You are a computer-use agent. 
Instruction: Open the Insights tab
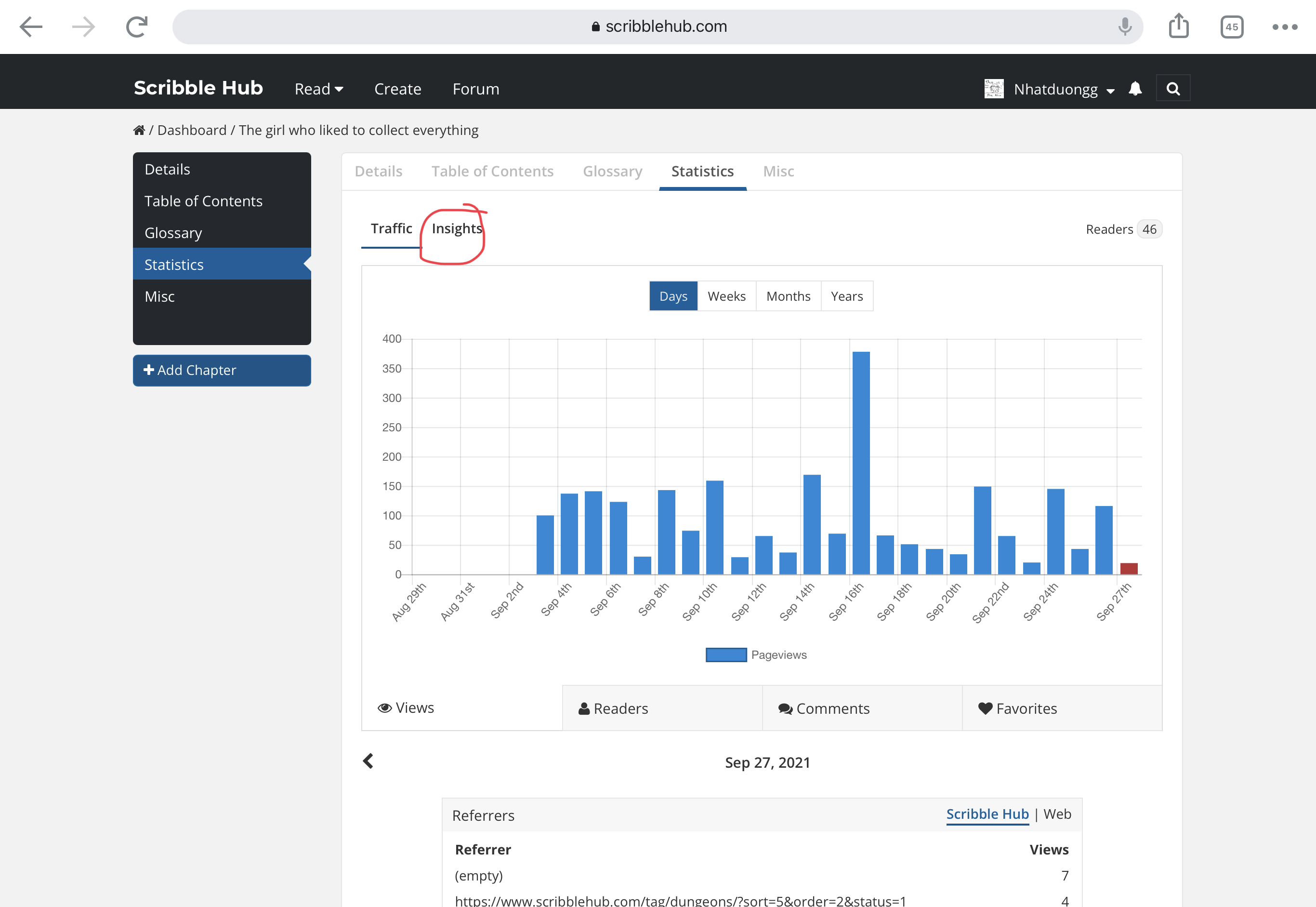[457, 228]
